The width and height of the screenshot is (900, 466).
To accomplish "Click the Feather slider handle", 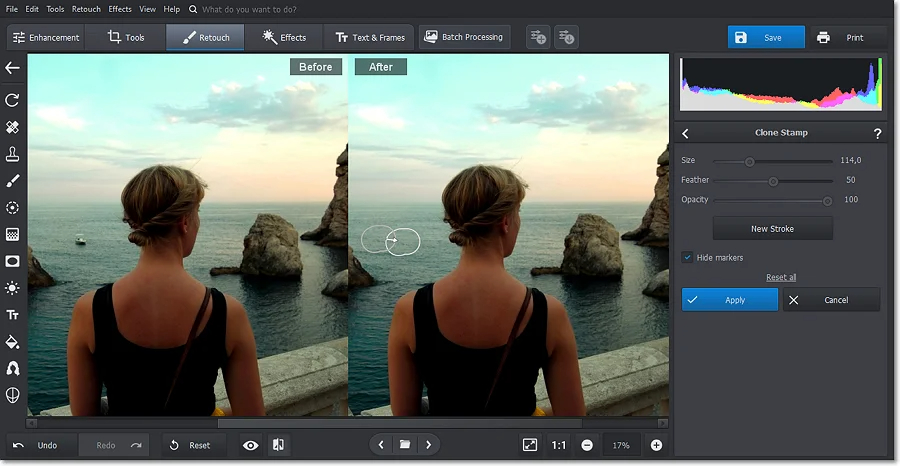I will click(773, 181).
